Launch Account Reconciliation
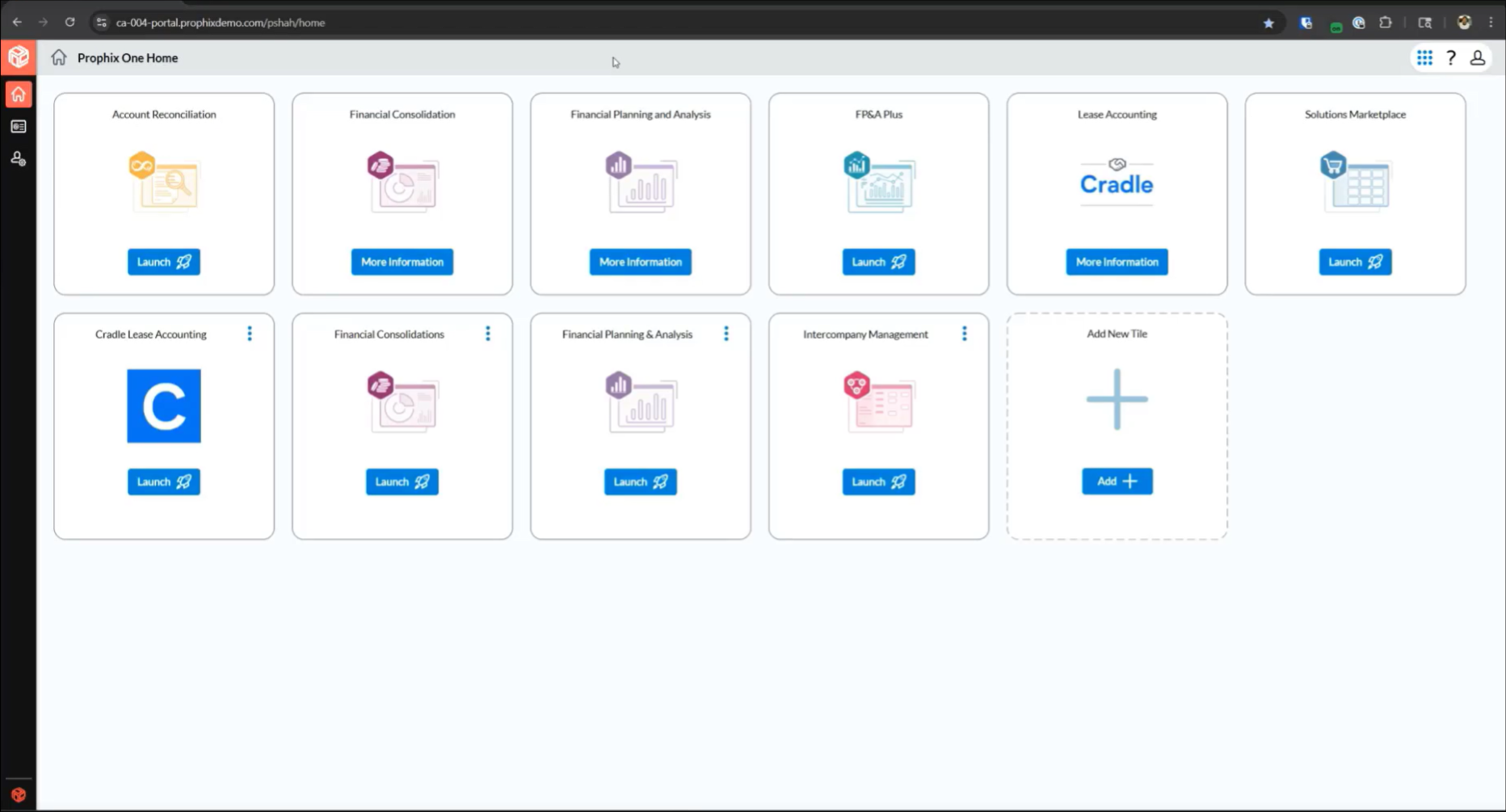 (x=164, y=262)
